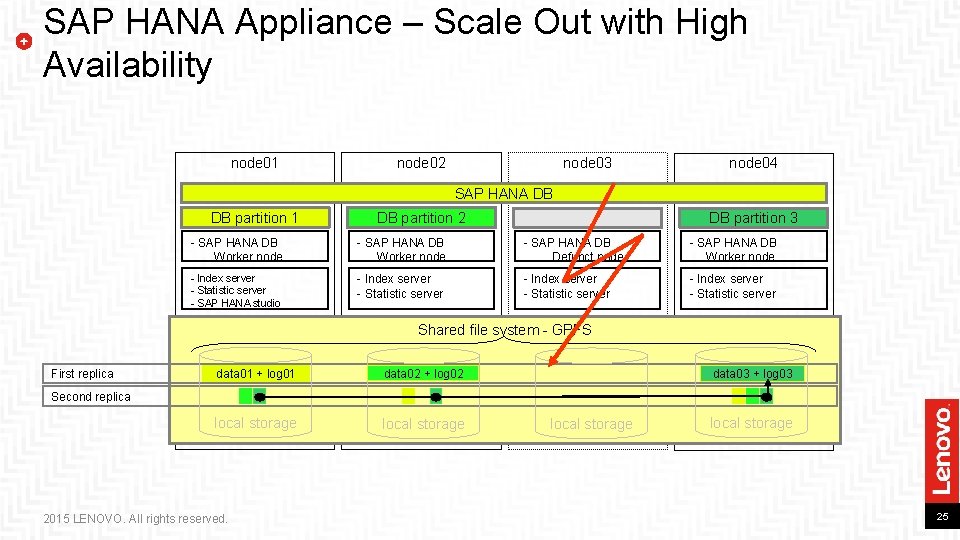
Task: Click the DB partition 1 box
Action: 255,217
